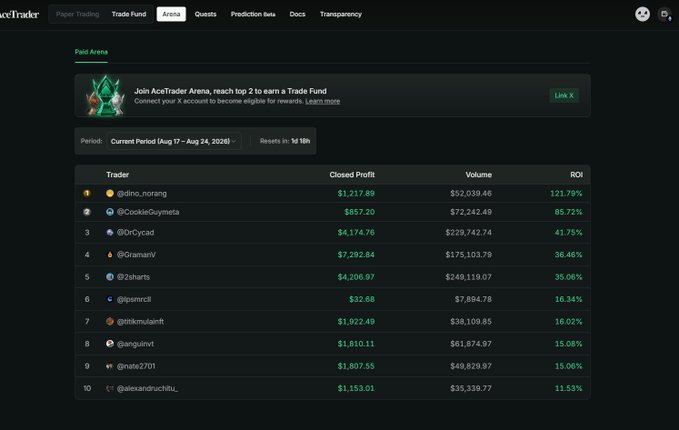Image resolution: width=679 pixels, height=430 pixels.
Task: Click the 35.06% ROI value
Action: point(569,277)
